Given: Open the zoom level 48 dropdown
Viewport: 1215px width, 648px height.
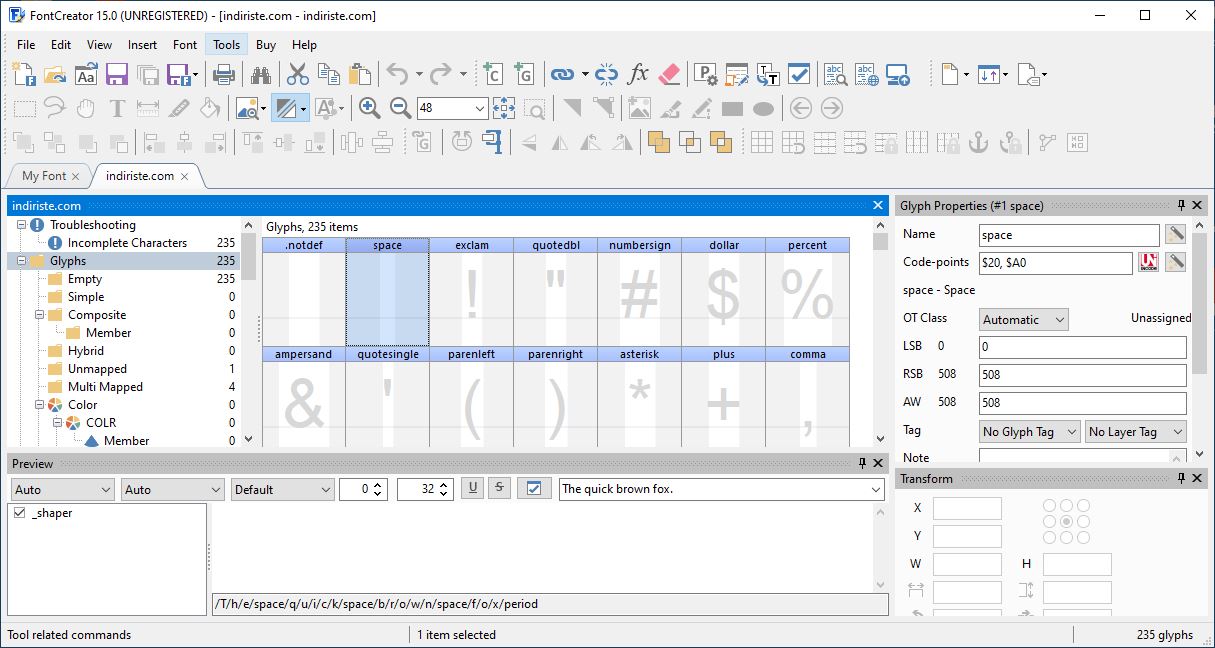Looking at the screenshot, I should pos(480,108).
